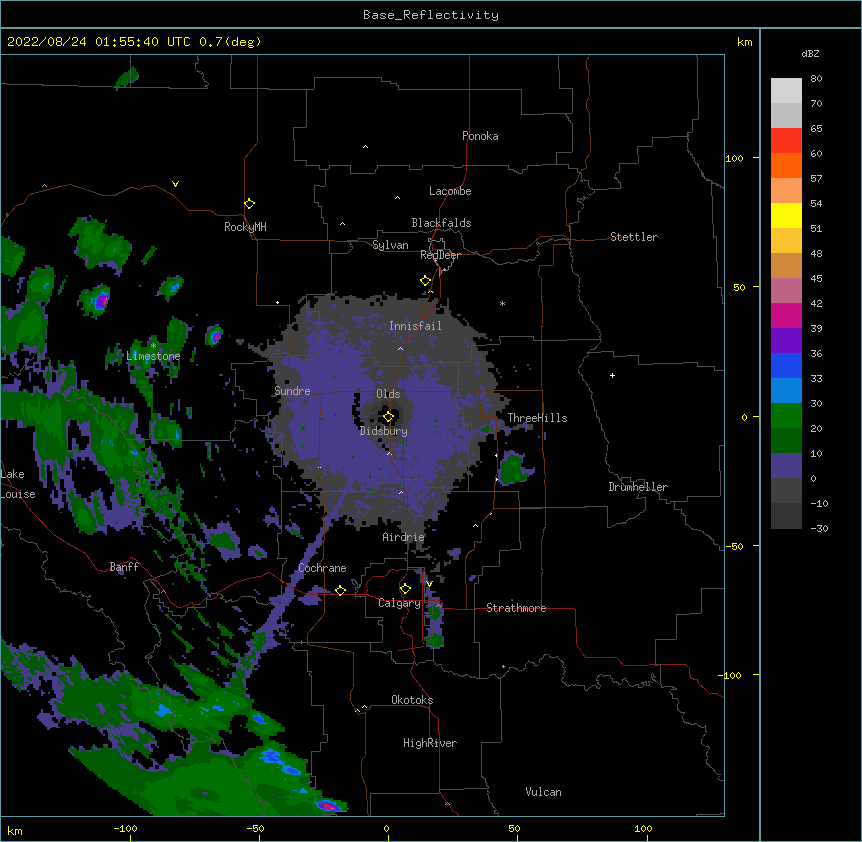Click the Drumheller town label

pyautogui.click(x=638, y=487)
